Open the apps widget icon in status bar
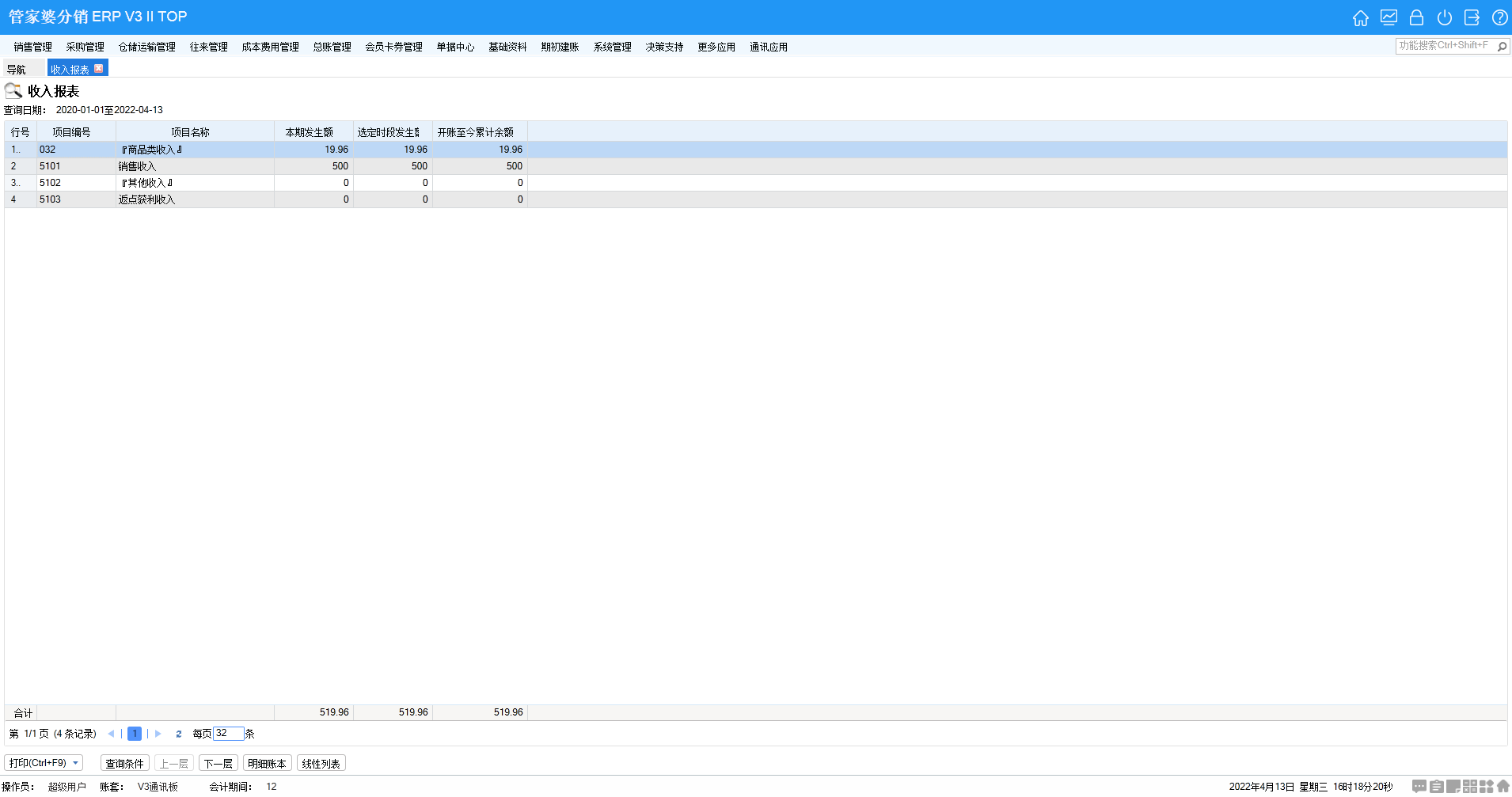Viewport: 1512px width, 797px height. point(1487,786)
